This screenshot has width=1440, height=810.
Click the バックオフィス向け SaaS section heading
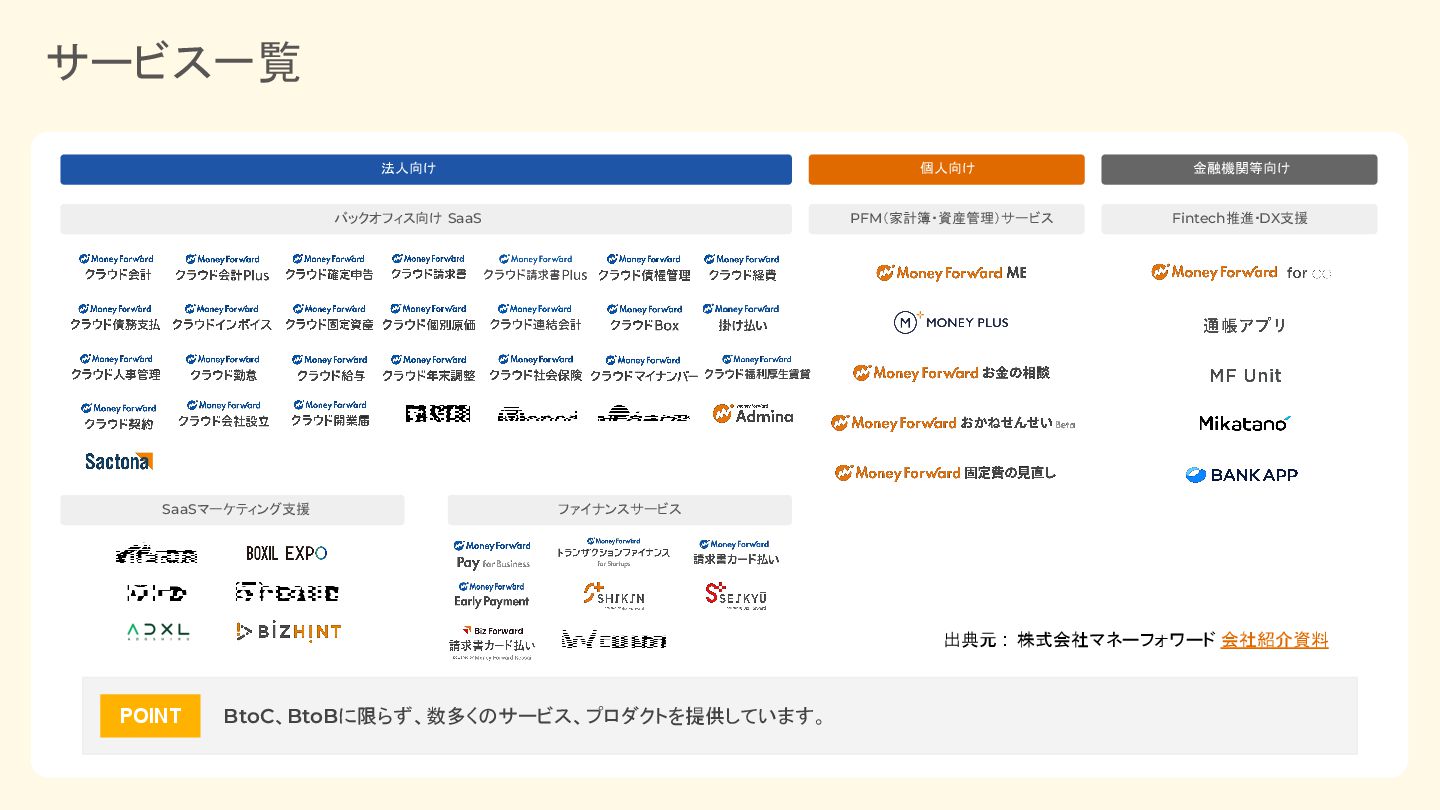(426, 218)
